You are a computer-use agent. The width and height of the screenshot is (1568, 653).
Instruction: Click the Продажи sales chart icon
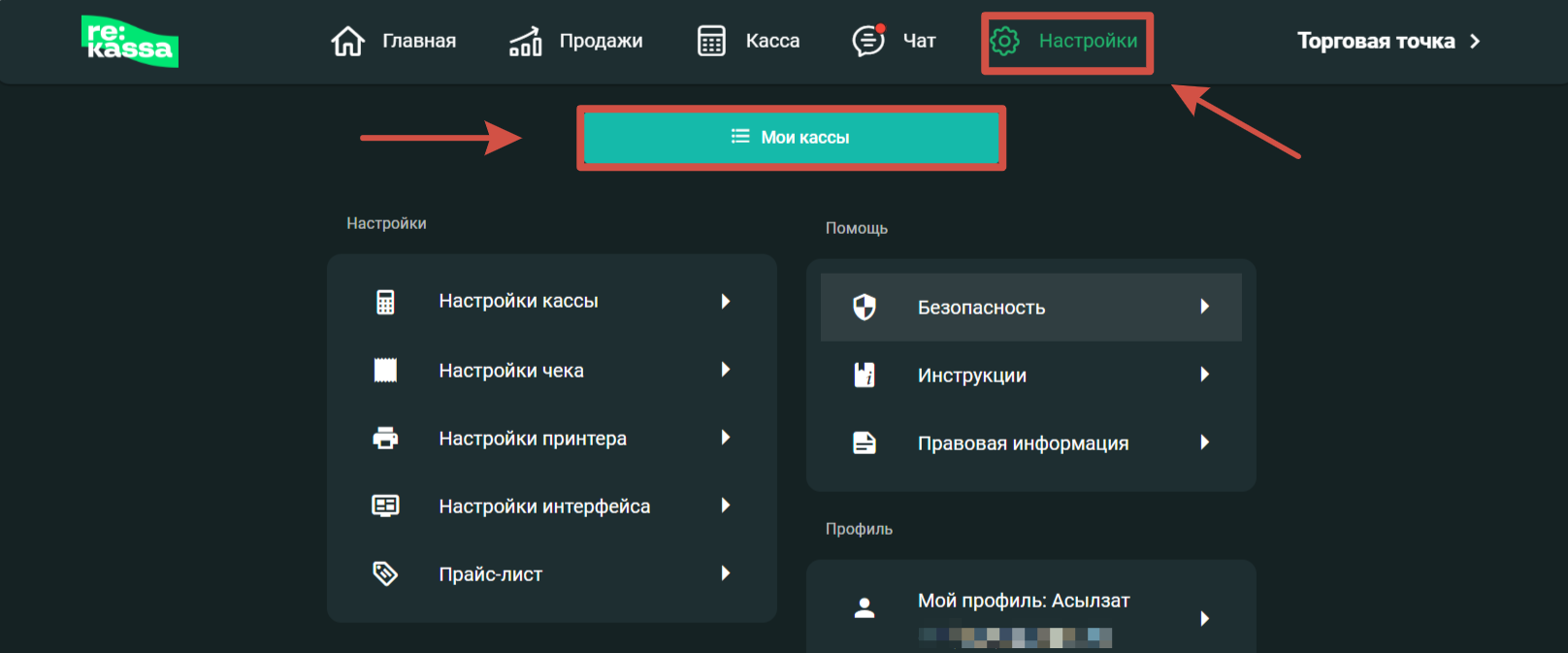[525, 42]
